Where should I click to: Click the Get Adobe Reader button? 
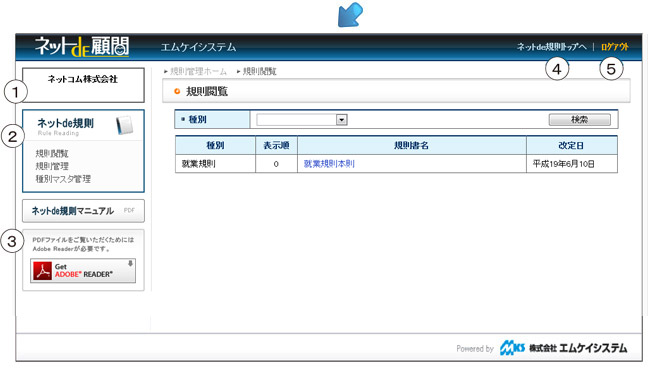pyautogui.click(x=83, y=271)
